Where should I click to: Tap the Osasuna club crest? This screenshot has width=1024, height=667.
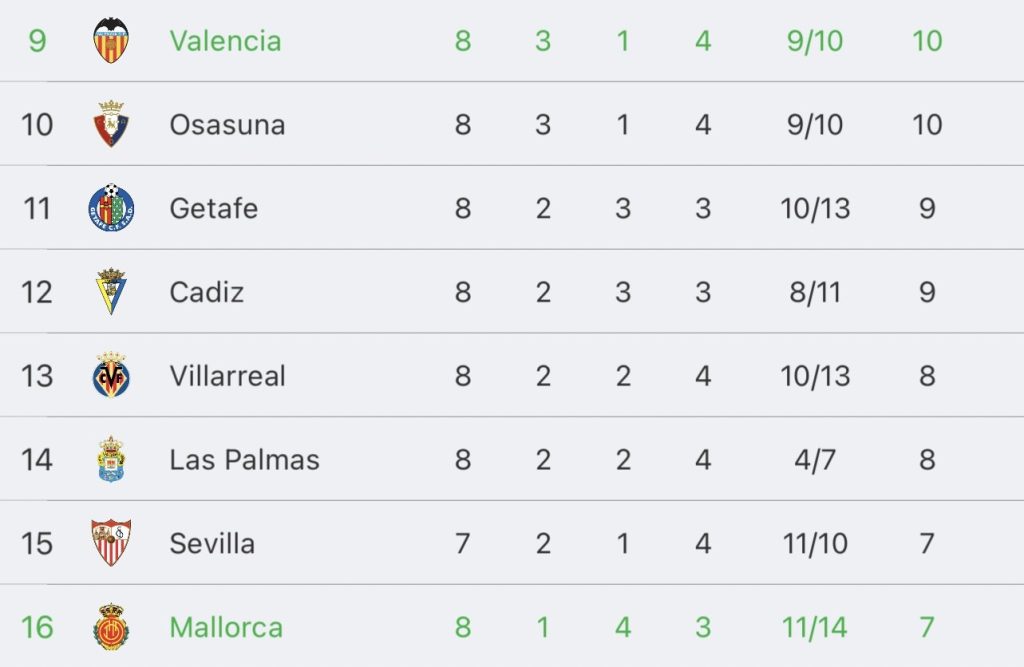click(111, 123)
